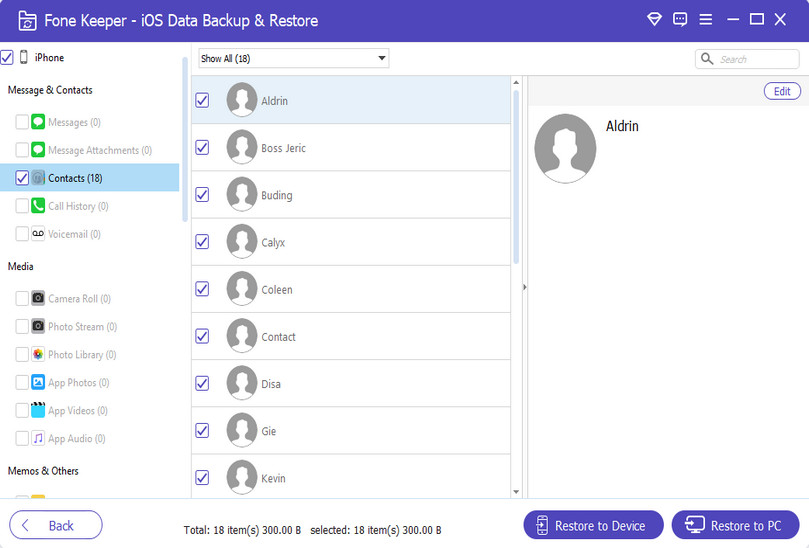This screenshot has height=548, width=809.
Task: Click the Call History phone icon
Action: (38, 206)
